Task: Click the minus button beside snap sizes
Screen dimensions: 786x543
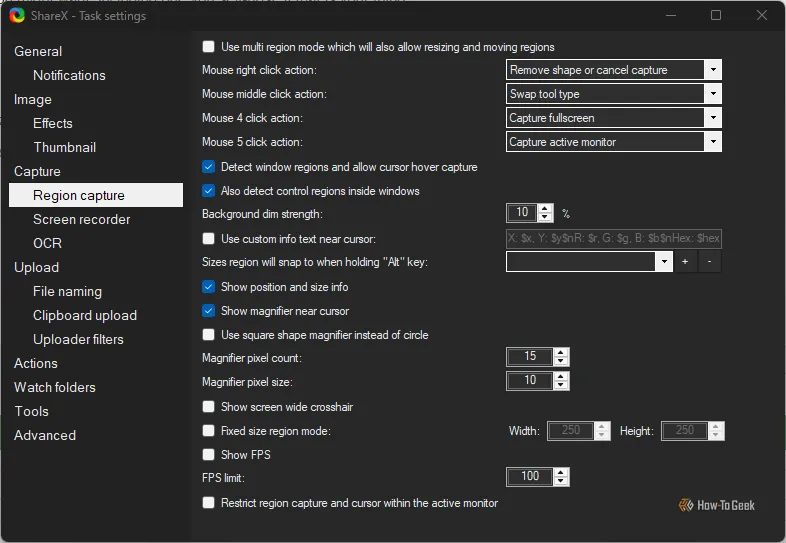Action: coord(709,261)
